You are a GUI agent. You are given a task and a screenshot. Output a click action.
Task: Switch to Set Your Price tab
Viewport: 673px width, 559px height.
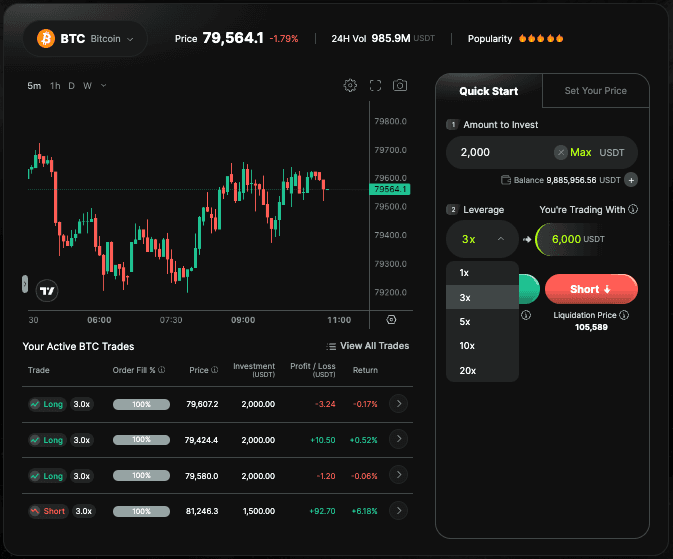click(x=595, y=91)
